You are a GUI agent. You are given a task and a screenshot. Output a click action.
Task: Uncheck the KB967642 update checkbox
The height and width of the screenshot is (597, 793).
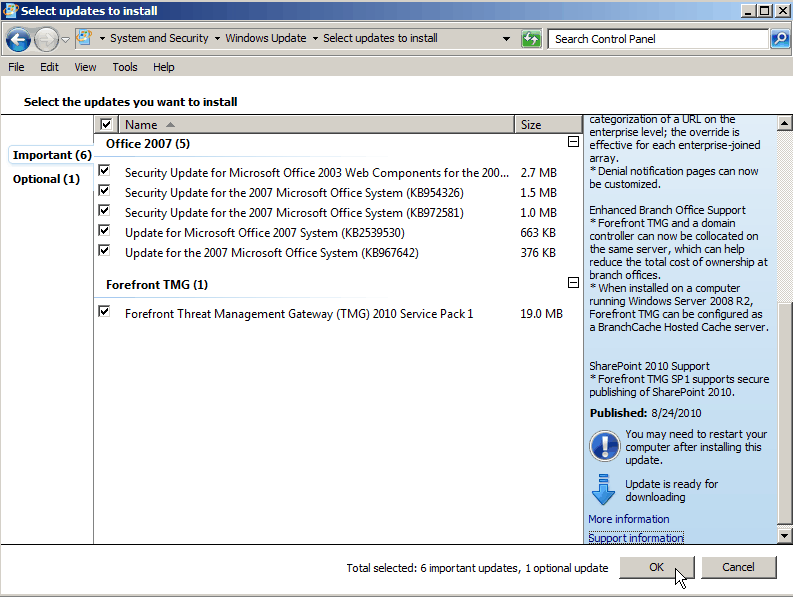[104, 250]
